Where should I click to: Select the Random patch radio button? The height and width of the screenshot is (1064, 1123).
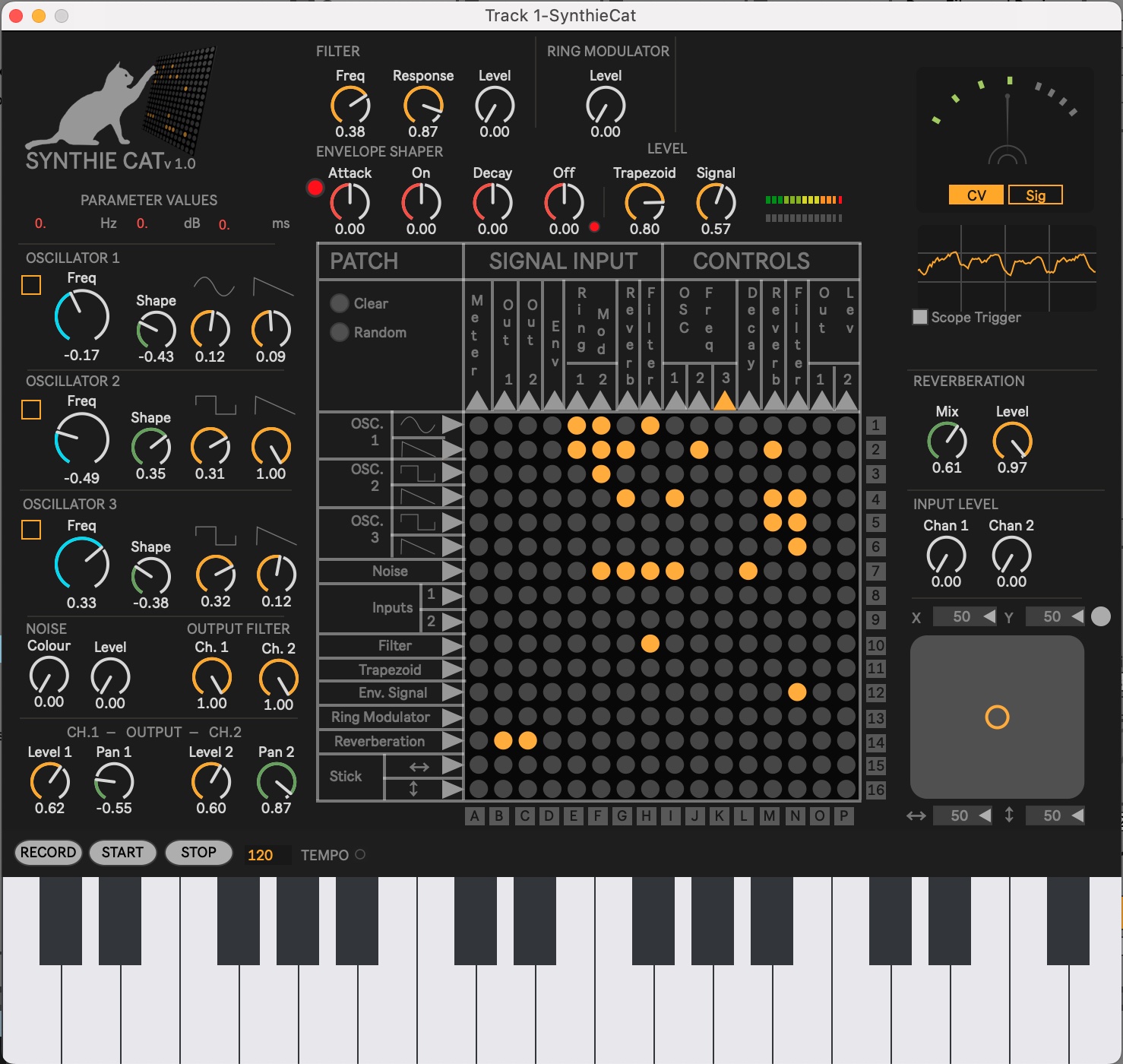click(340, 332)
